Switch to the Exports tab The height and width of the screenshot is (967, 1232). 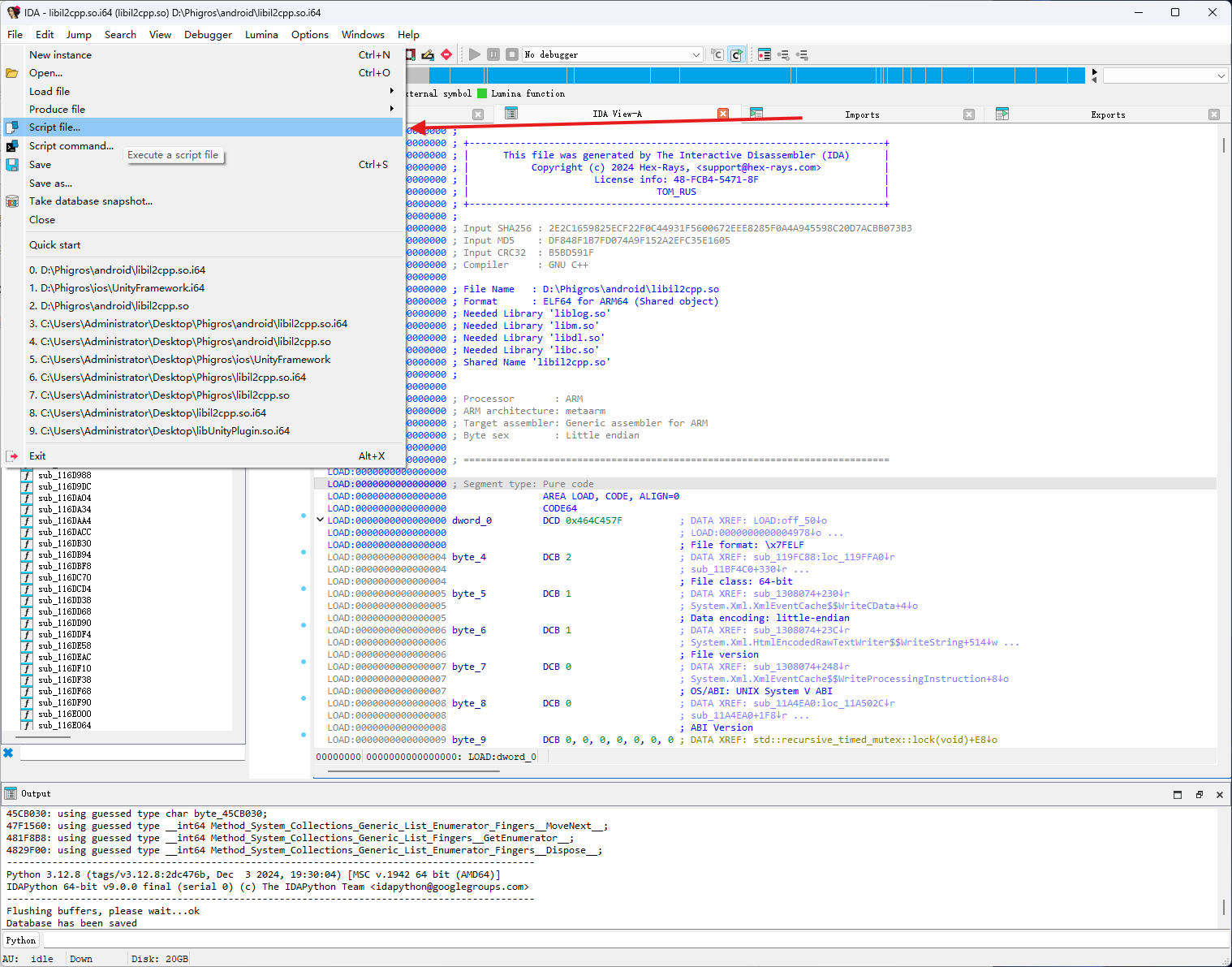[1108, 114]
